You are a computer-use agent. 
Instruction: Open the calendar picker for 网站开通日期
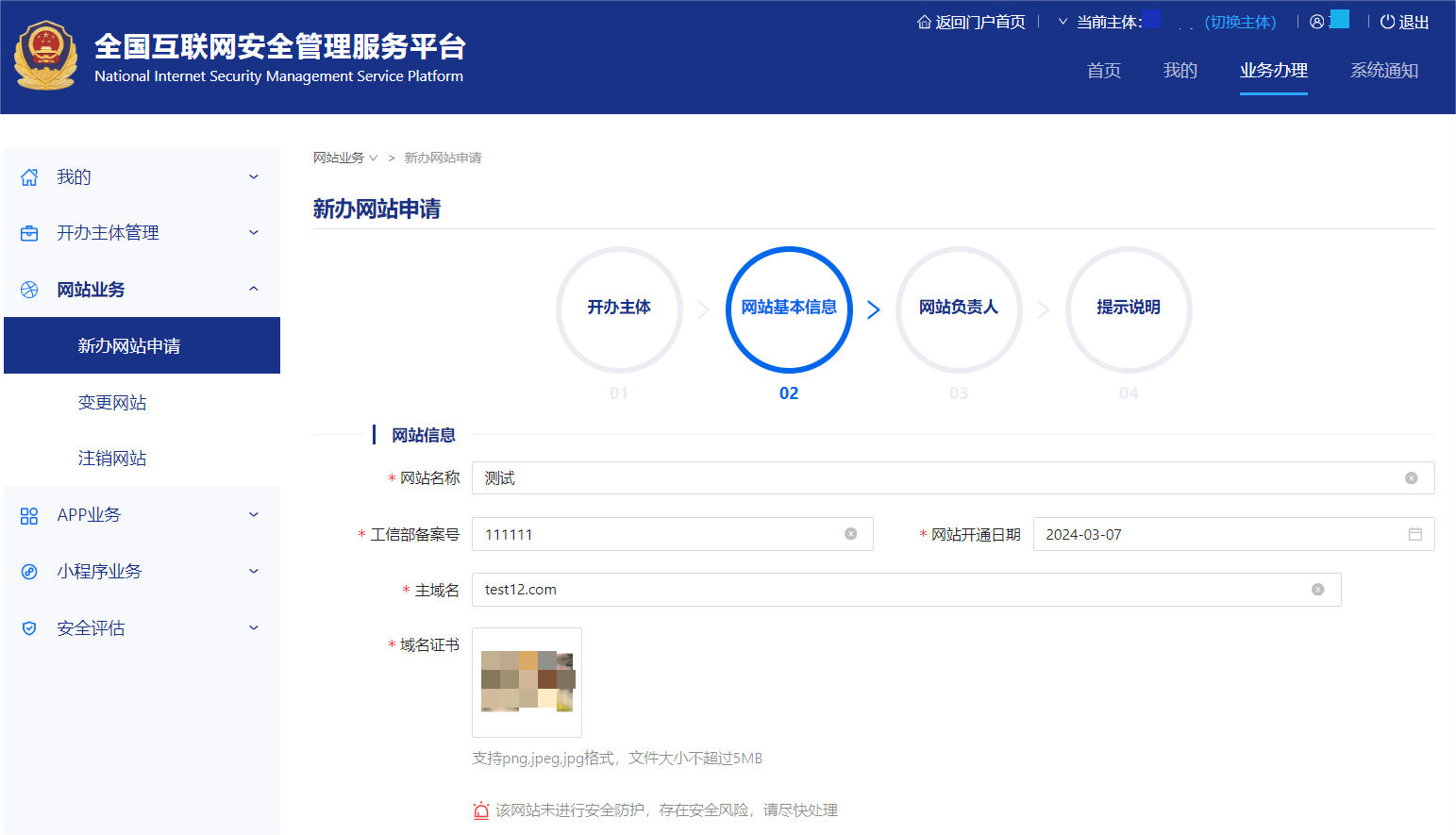pos(1414,533)
